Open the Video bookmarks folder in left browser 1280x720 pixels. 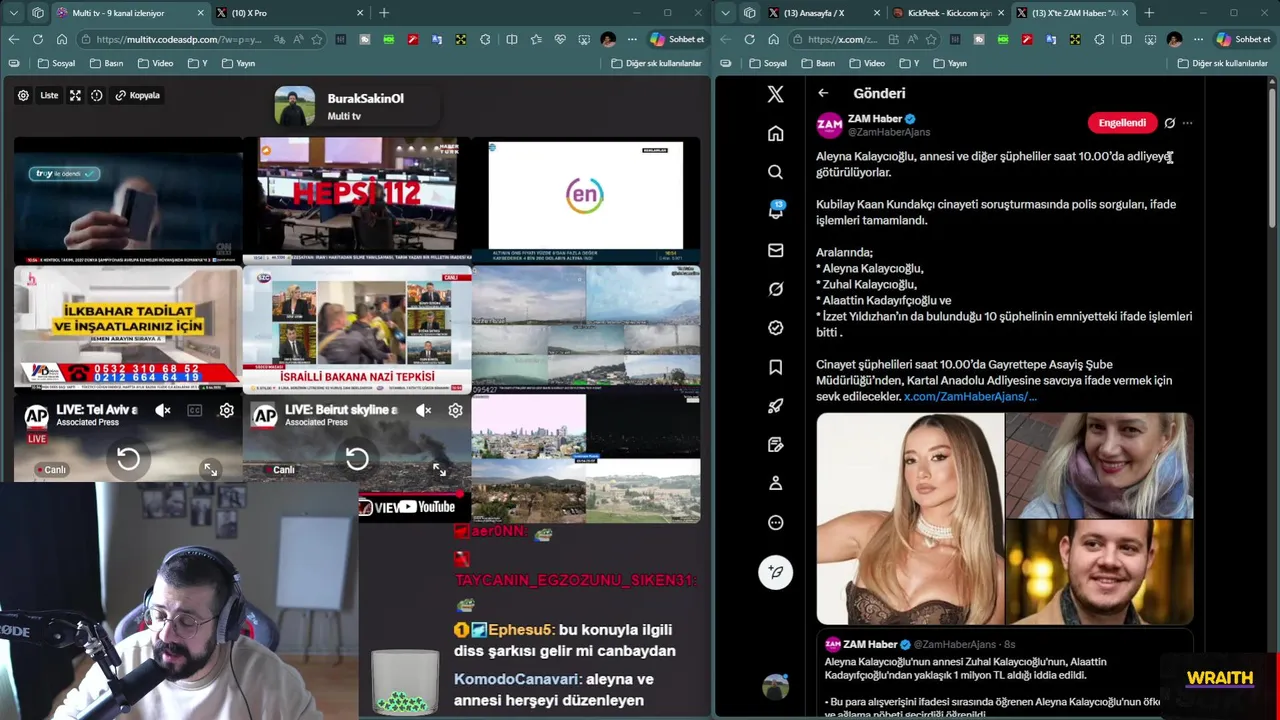(155, 63)
